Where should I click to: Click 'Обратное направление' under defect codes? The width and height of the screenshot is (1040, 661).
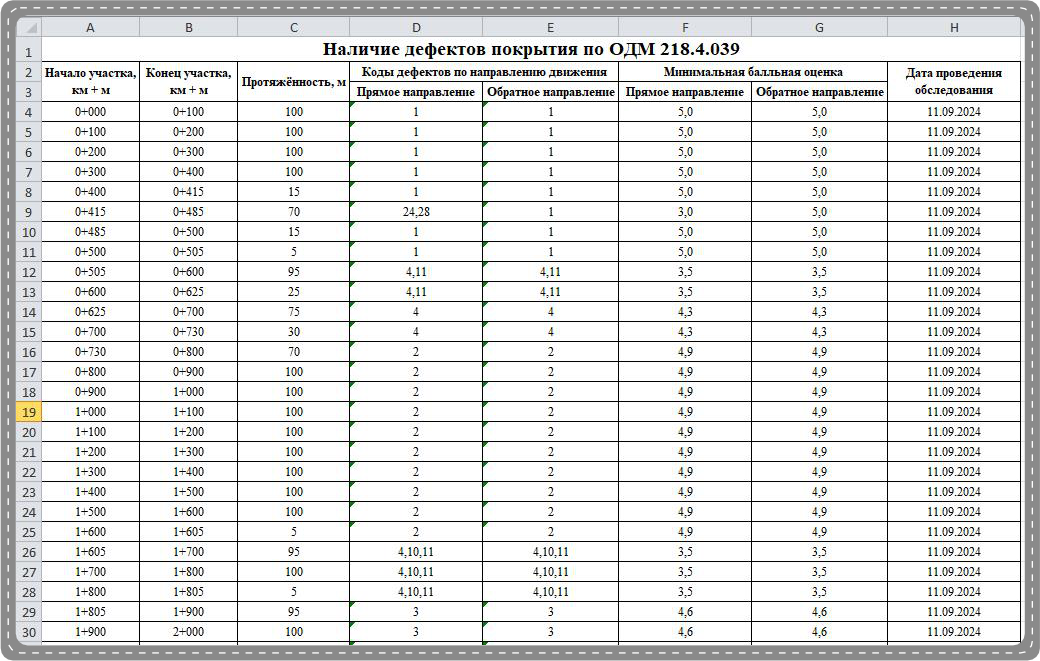pos(551,91)
